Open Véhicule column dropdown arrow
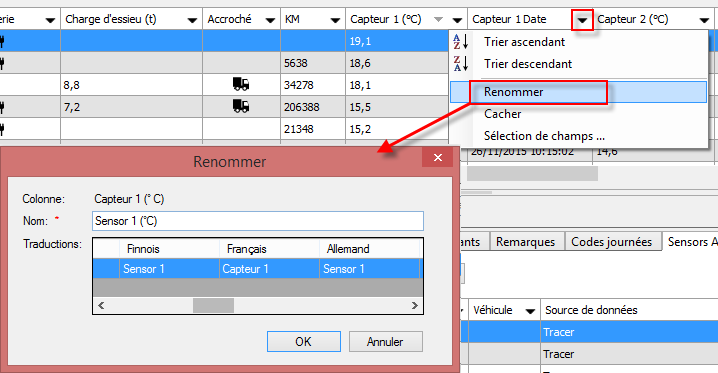Viewport: 718px width, 373px height. pos(530,311)
